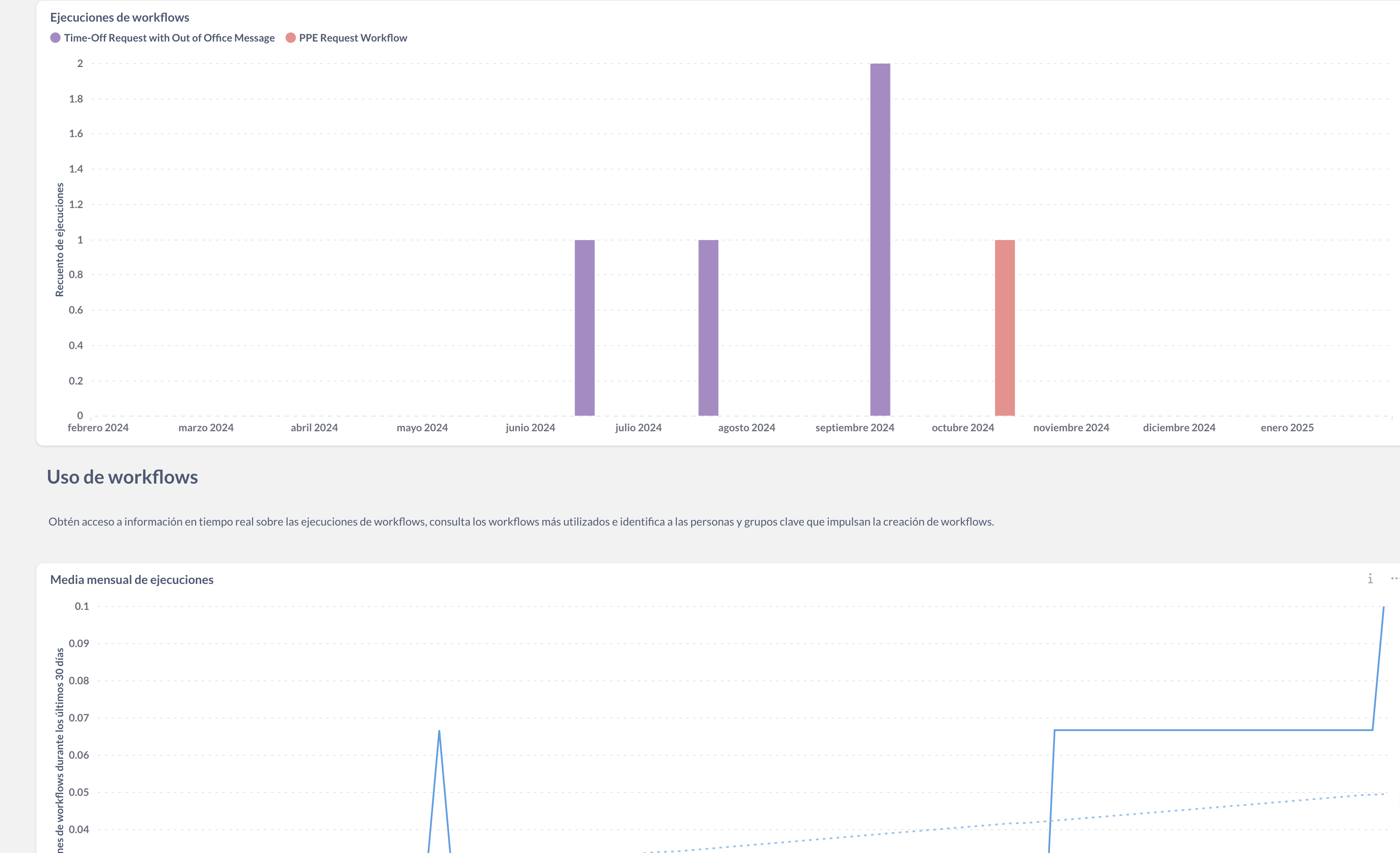Screen dimensions: 1400x853
Task: Click the Media mensual de ejecuciones title
Action: pyautogui.click(x=132, y=580)
